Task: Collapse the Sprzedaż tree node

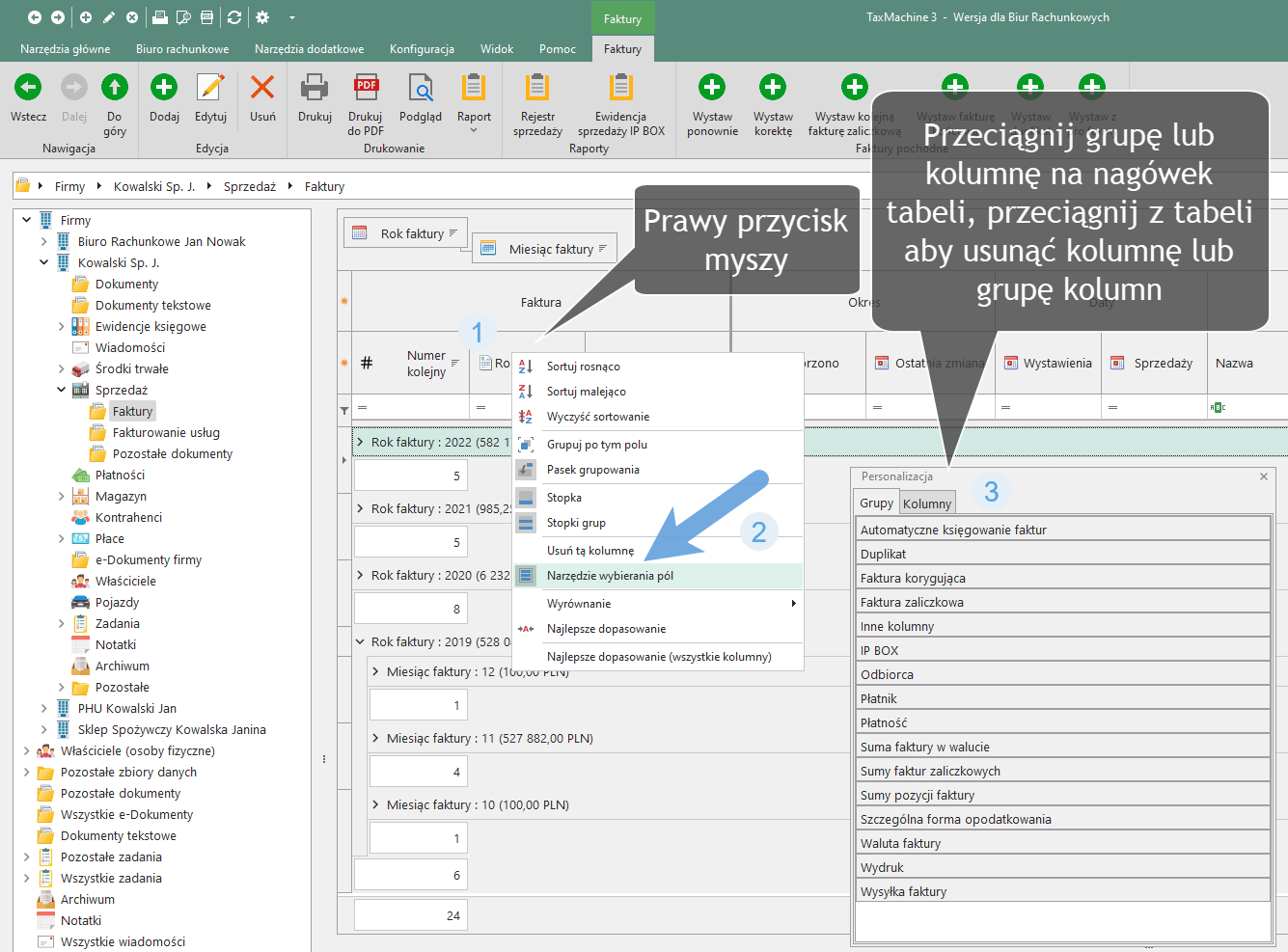Action: 62,391
